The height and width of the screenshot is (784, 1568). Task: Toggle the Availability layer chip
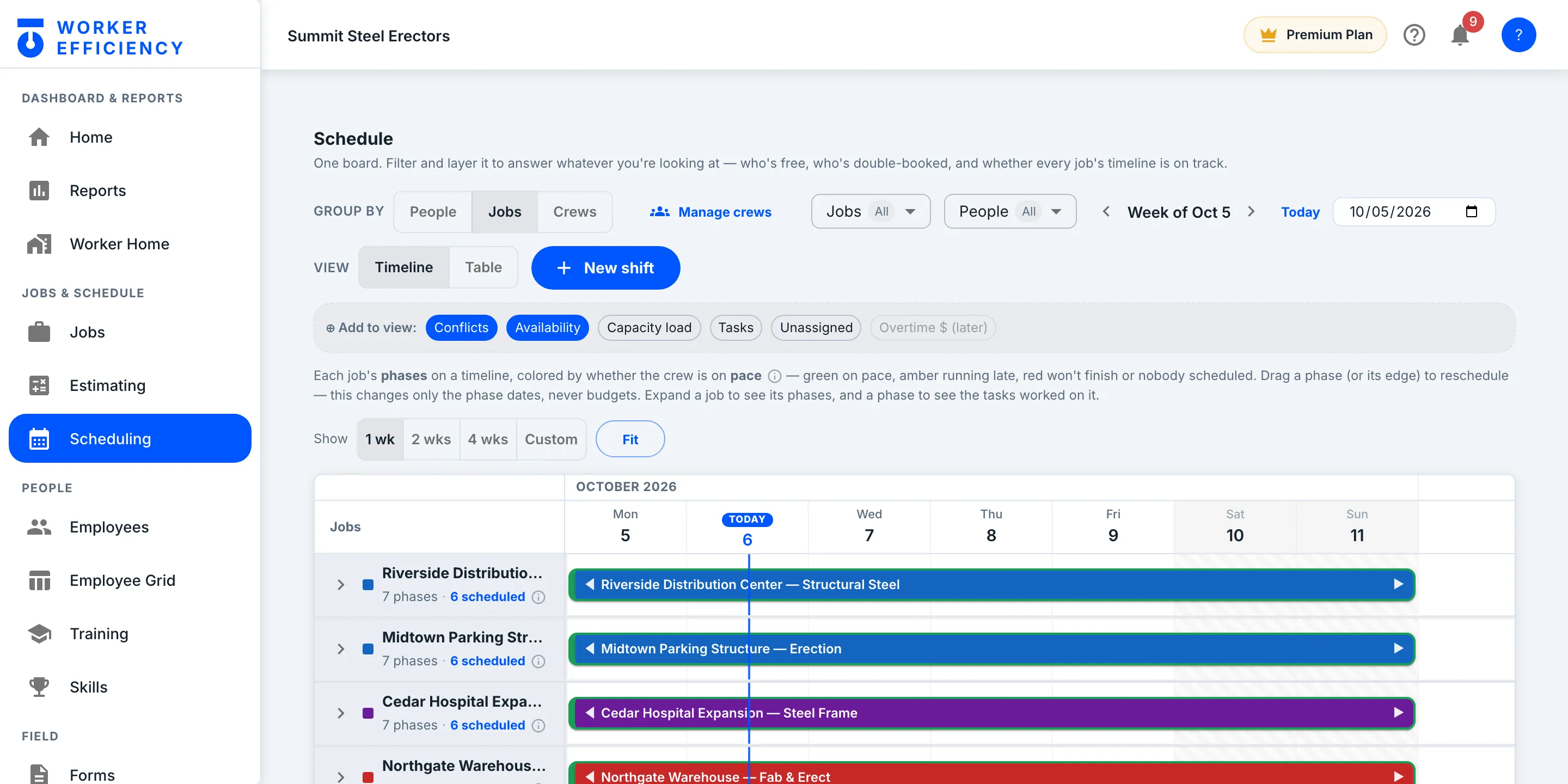coord(547,327)
